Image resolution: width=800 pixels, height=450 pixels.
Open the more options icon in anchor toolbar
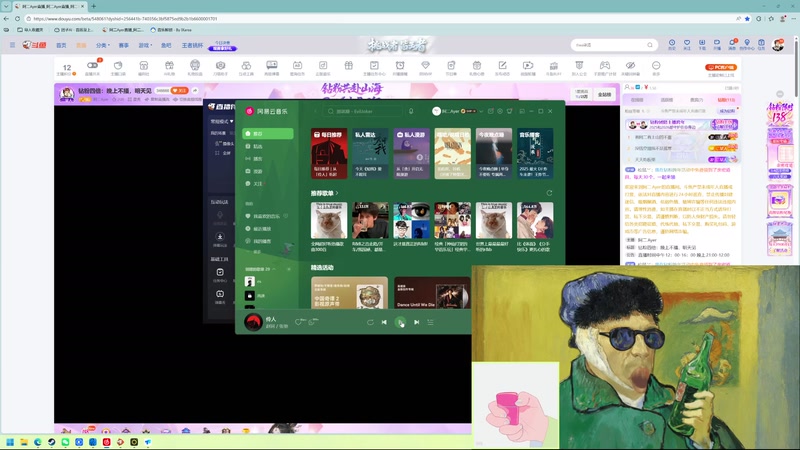[656, 67]
